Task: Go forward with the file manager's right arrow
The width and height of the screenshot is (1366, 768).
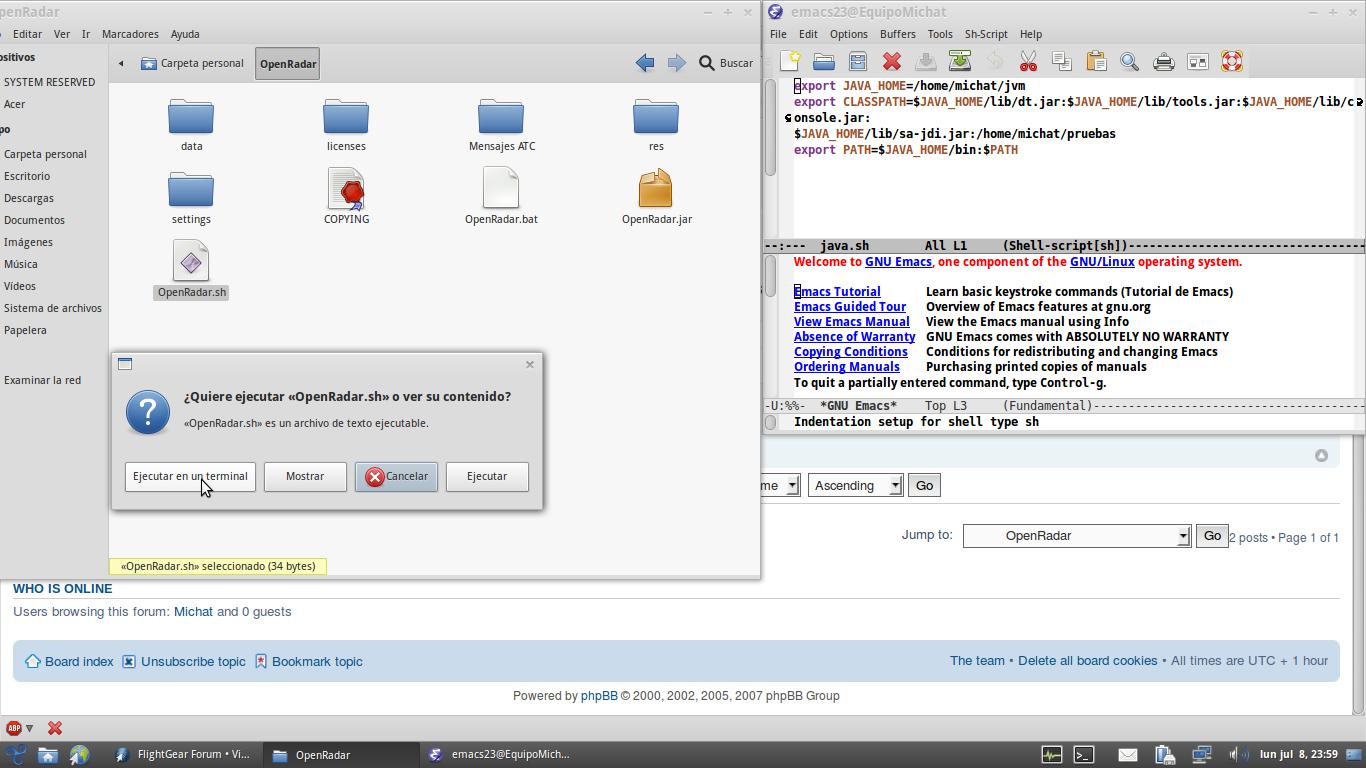Action: click(677, 63)
